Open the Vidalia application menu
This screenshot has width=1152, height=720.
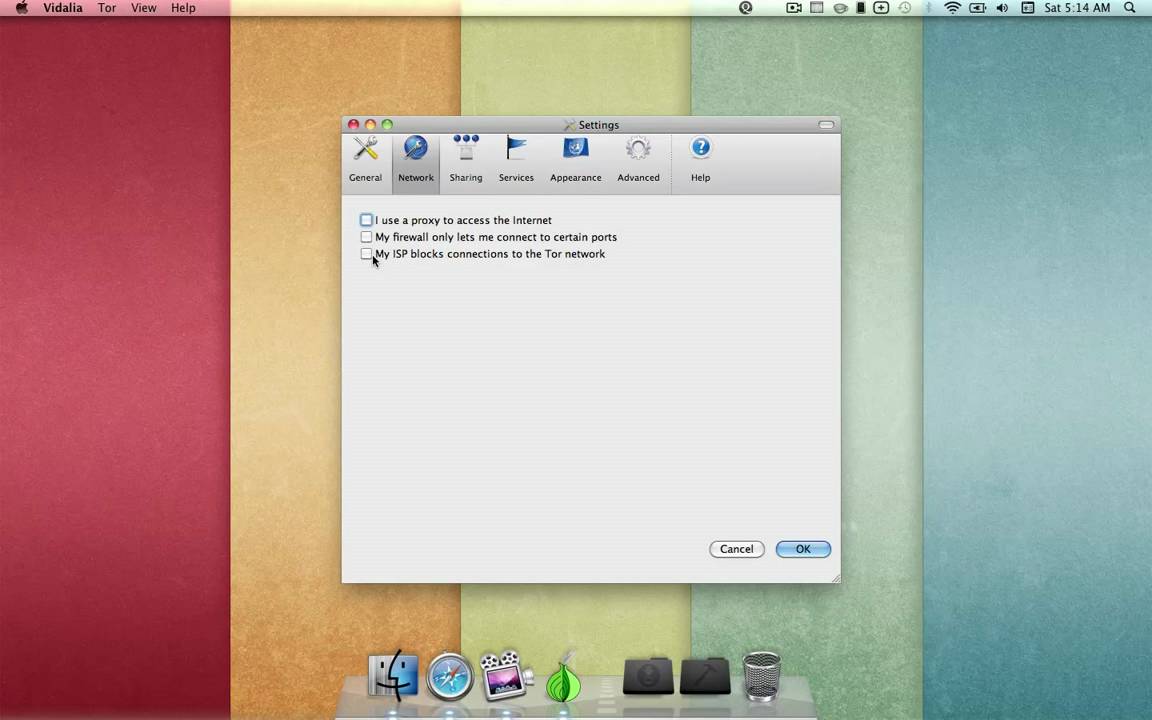[x=63, y=8]
